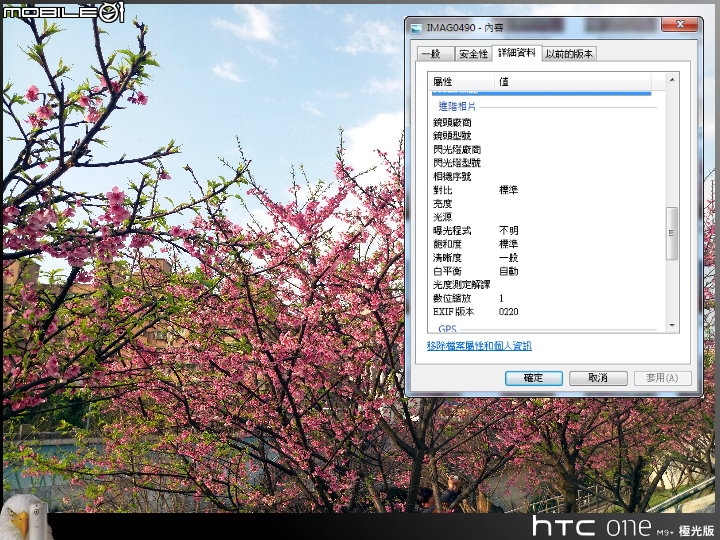Screen dimensions: 720x540
Task: Select the 數位縮放 property row
Action: click(544, 298)
